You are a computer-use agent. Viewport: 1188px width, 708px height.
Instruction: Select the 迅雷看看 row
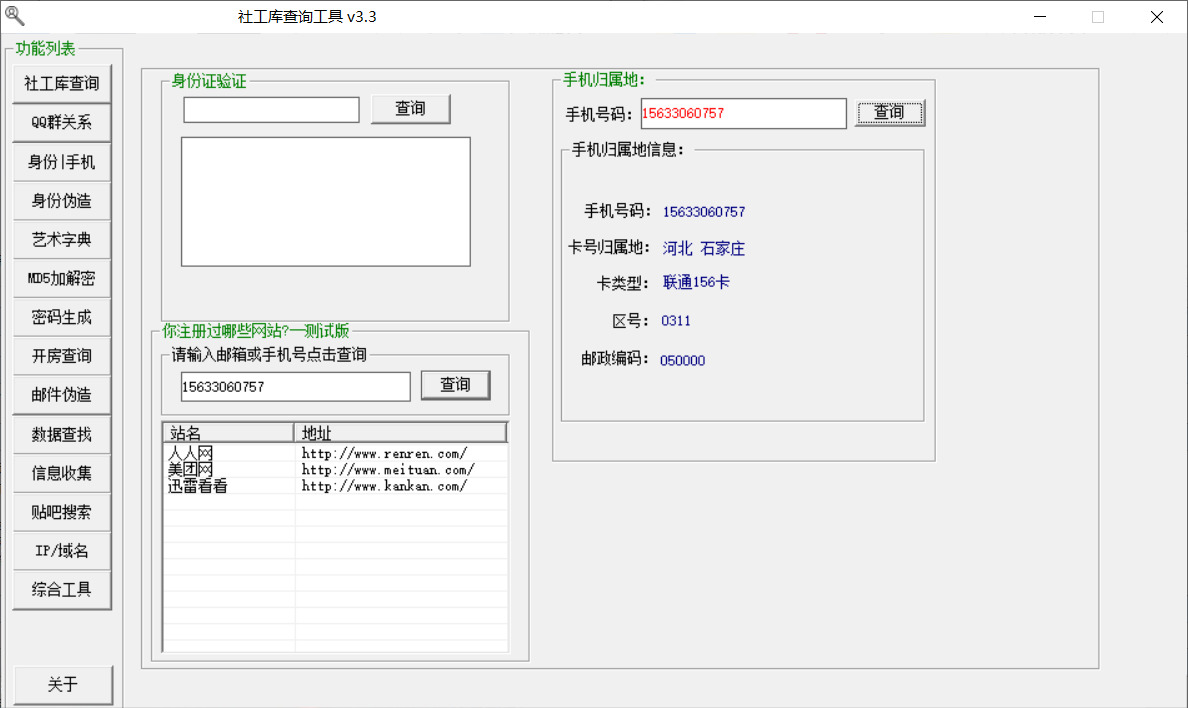[336, 486]
